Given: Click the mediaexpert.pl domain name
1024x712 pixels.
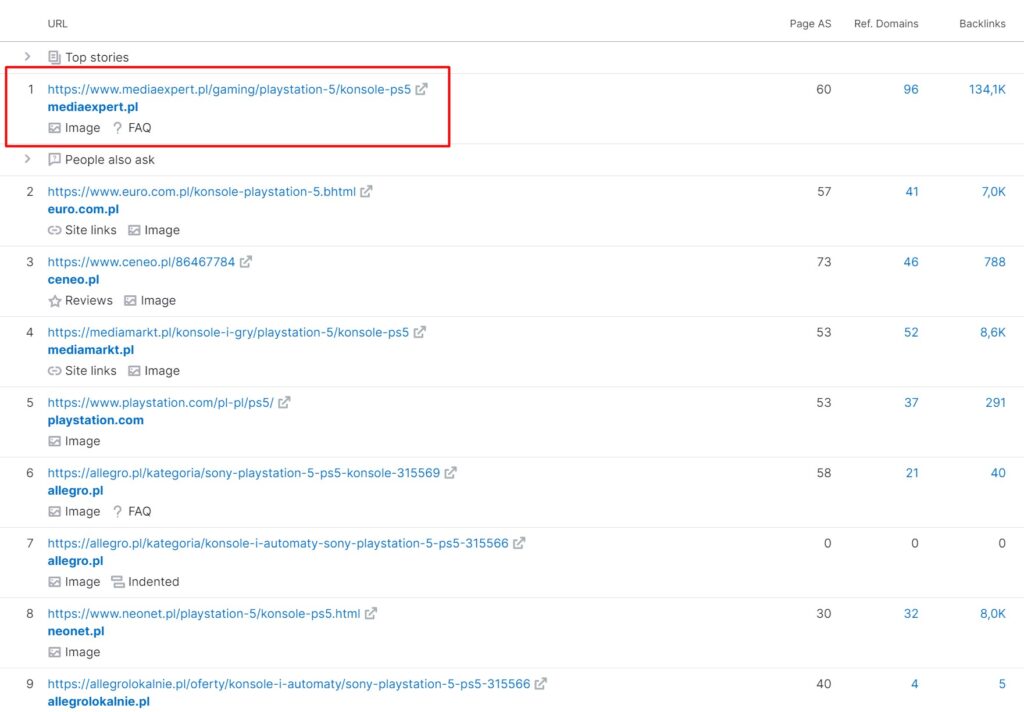Looking at the screenshot, I should [93, 107].
